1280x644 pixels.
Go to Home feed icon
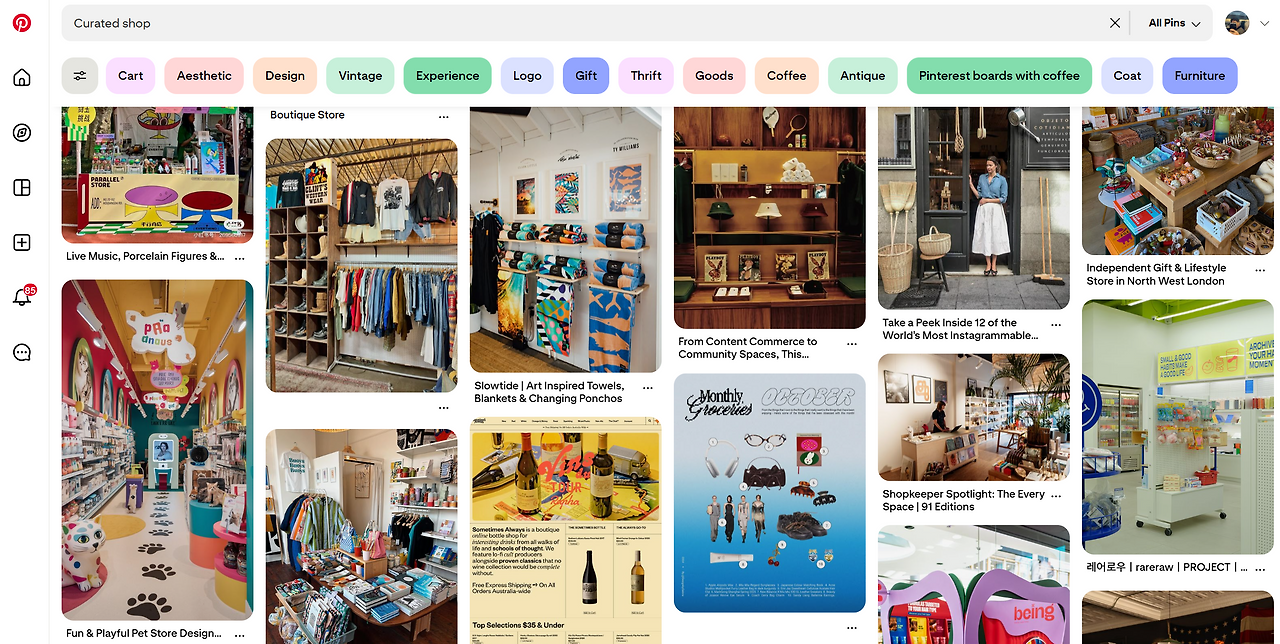pyautogui.click(x=22, y=78)
